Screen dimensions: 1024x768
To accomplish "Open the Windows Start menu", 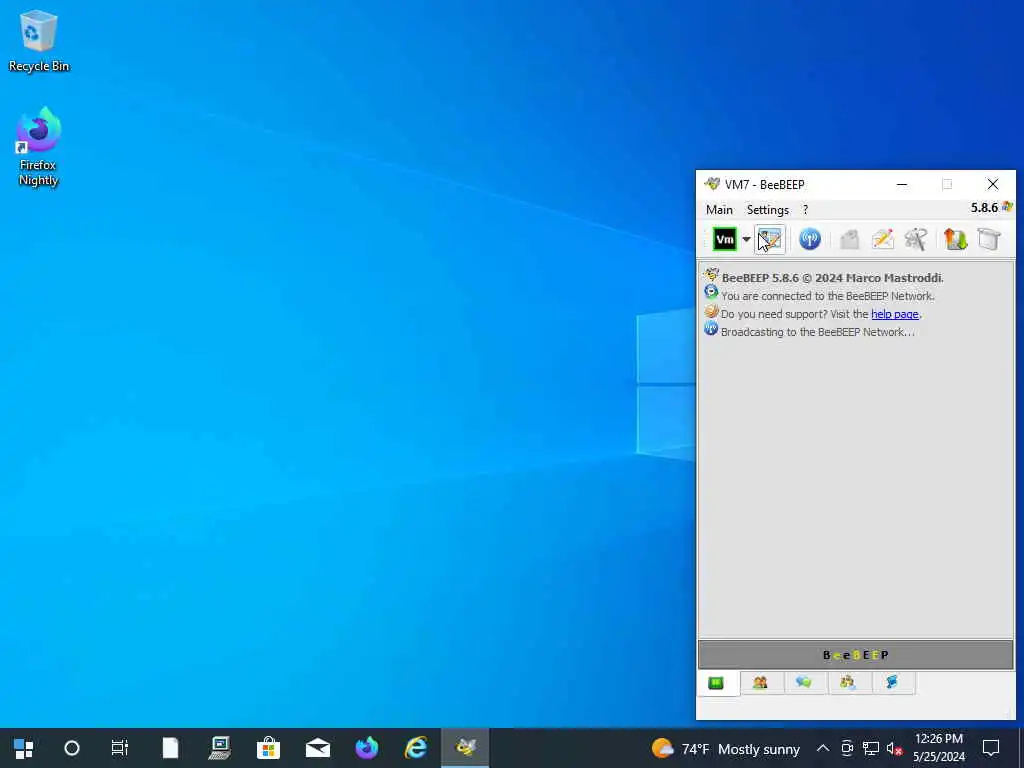I will point(24,748).
